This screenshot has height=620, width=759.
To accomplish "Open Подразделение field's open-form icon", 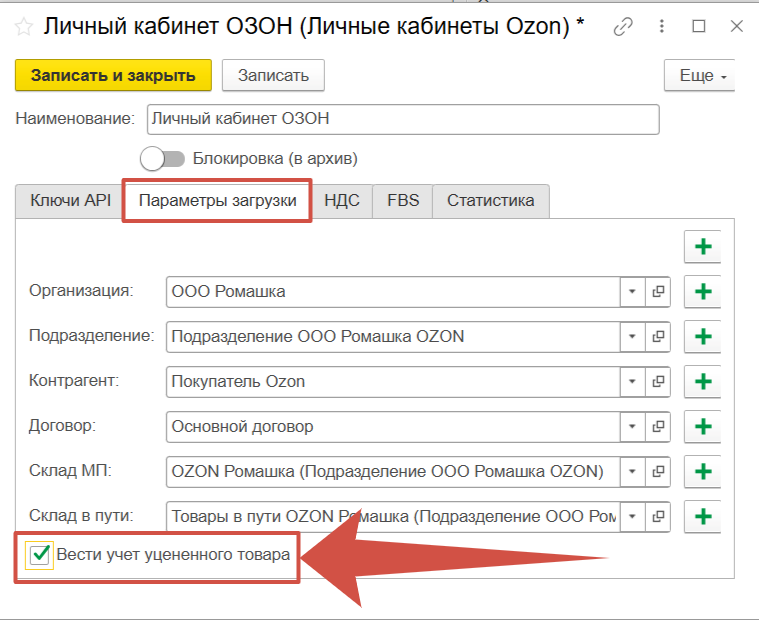I will (658, 337).
